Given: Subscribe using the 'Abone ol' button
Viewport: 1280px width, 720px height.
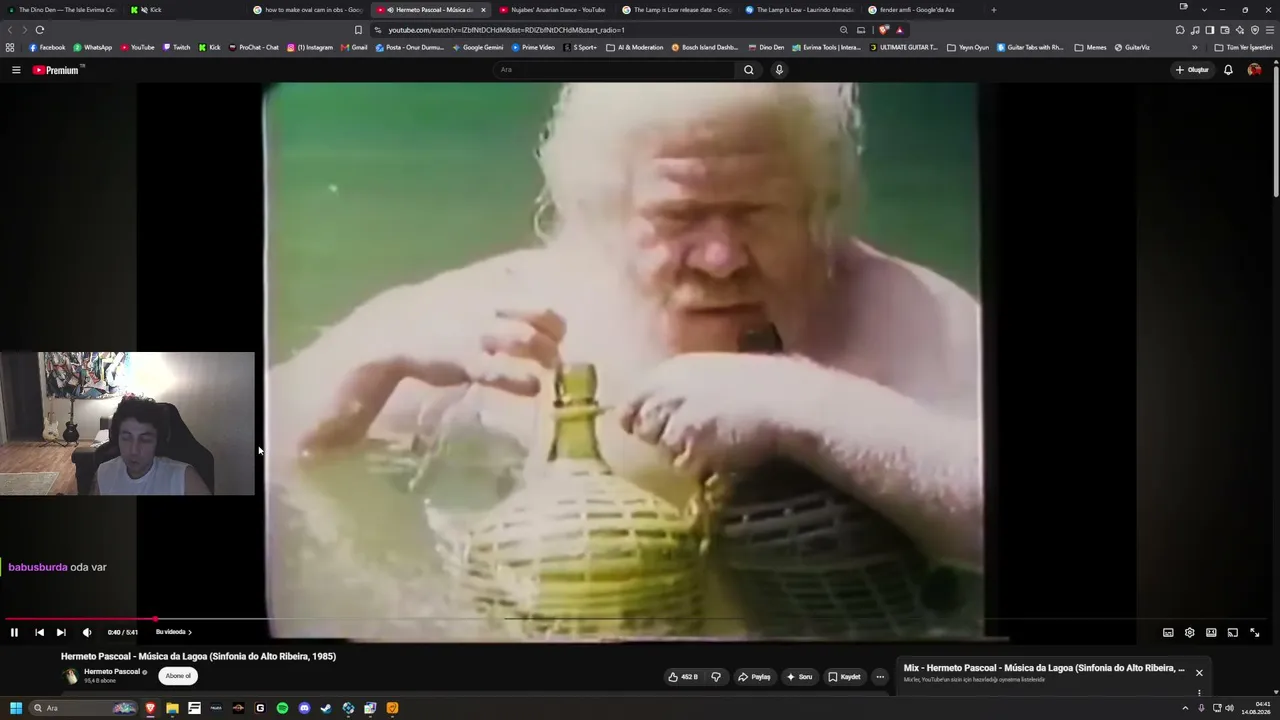Looking at the screenshot, I should [178, 676].
